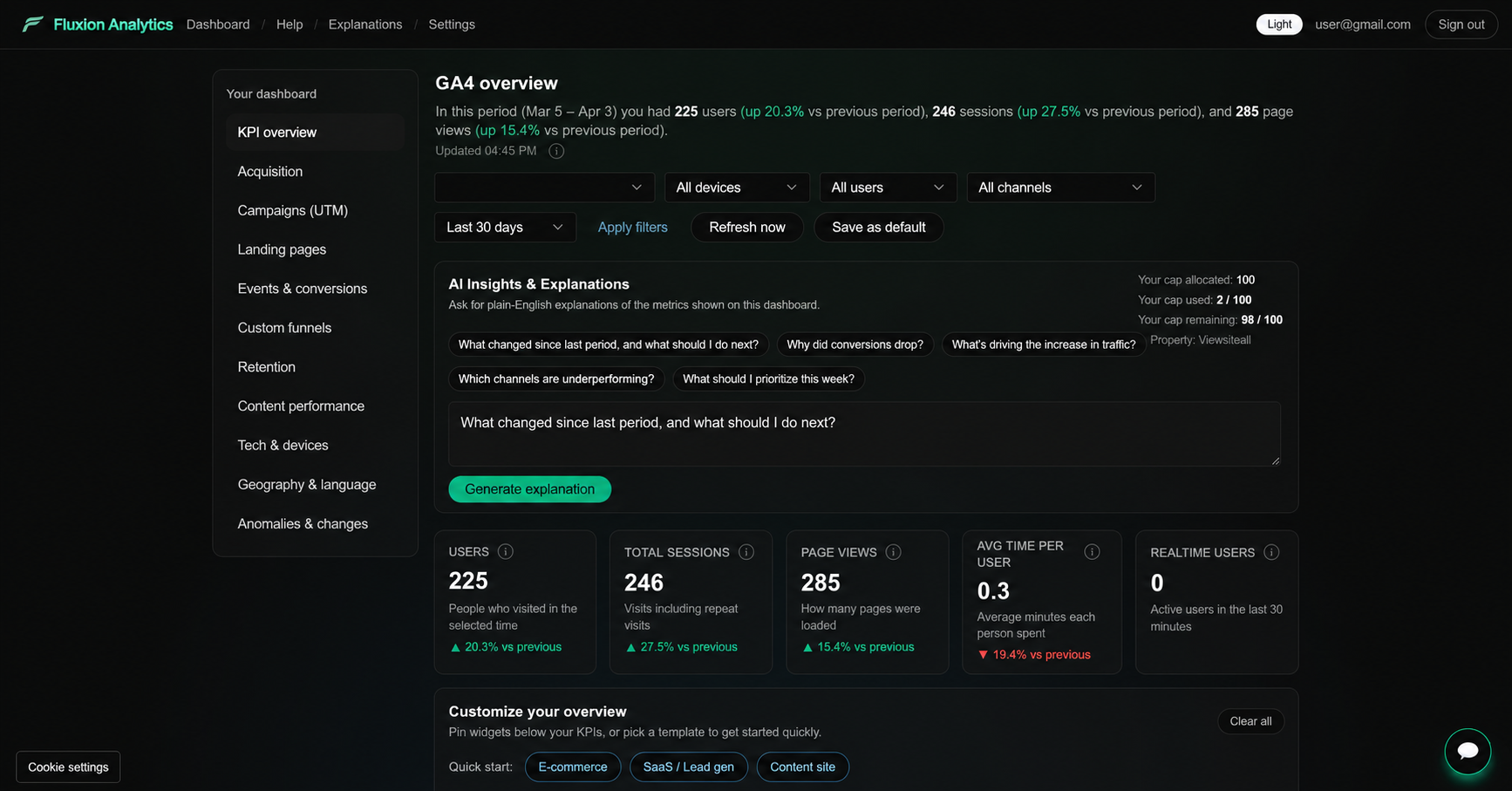
Task: Open Content performance in the sidebar
Action: point(315,406)
